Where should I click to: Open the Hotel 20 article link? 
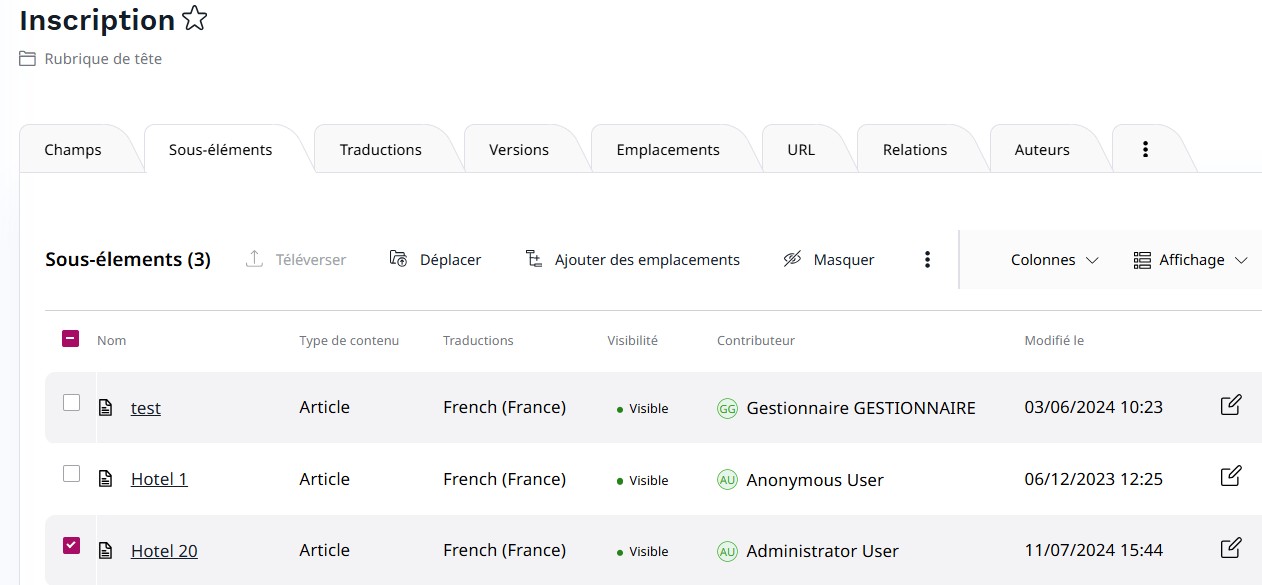164,551
